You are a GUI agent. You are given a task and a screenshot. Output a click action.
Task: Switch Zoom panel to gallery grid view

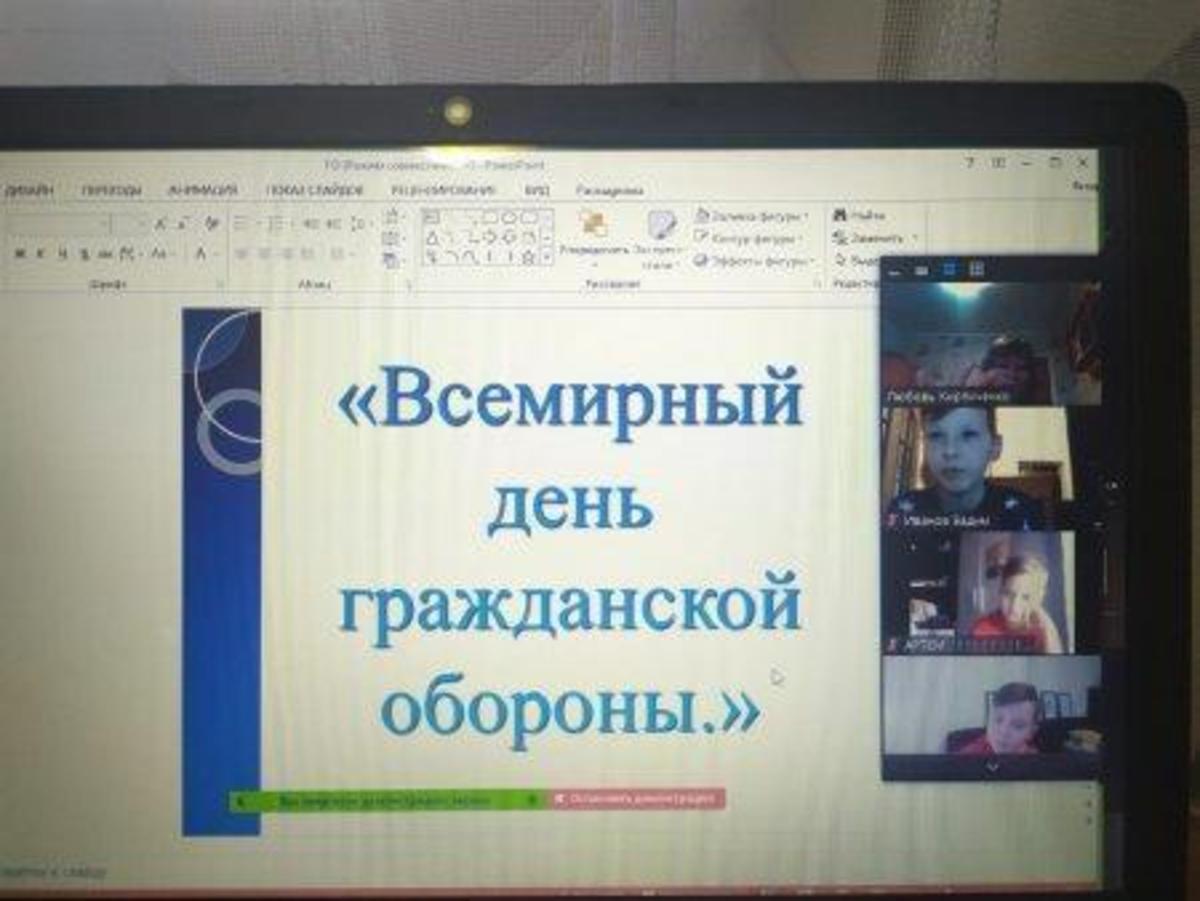pyautogui.click(x=977, y=269)
